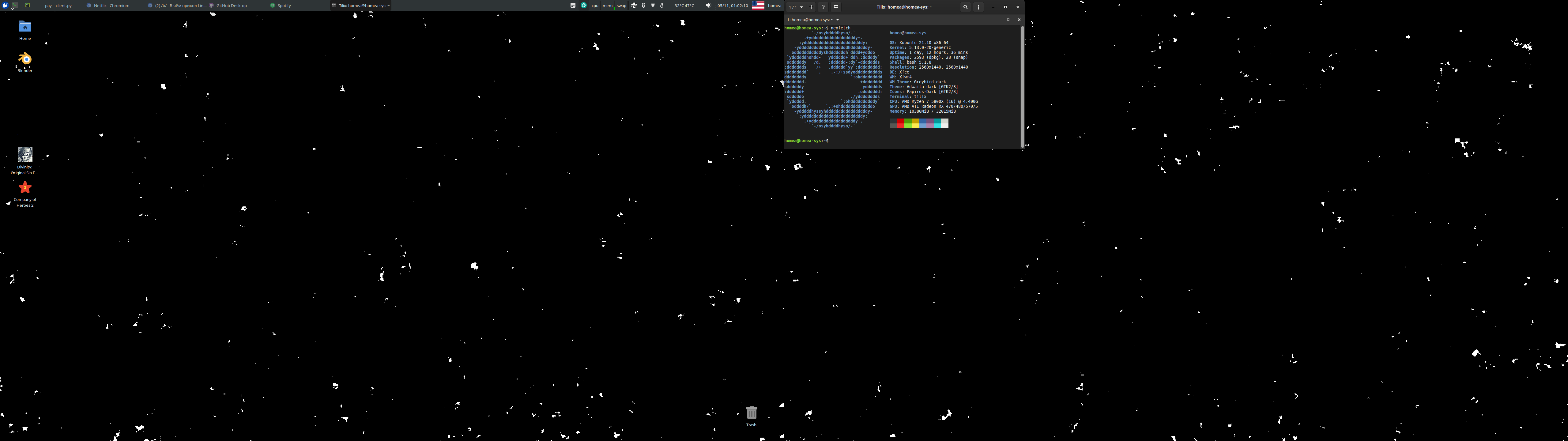Click the Icons: Papirus-Dark line
This screenshot has height=441, width=1568.
pyautogui.click(x=923, y=92)
